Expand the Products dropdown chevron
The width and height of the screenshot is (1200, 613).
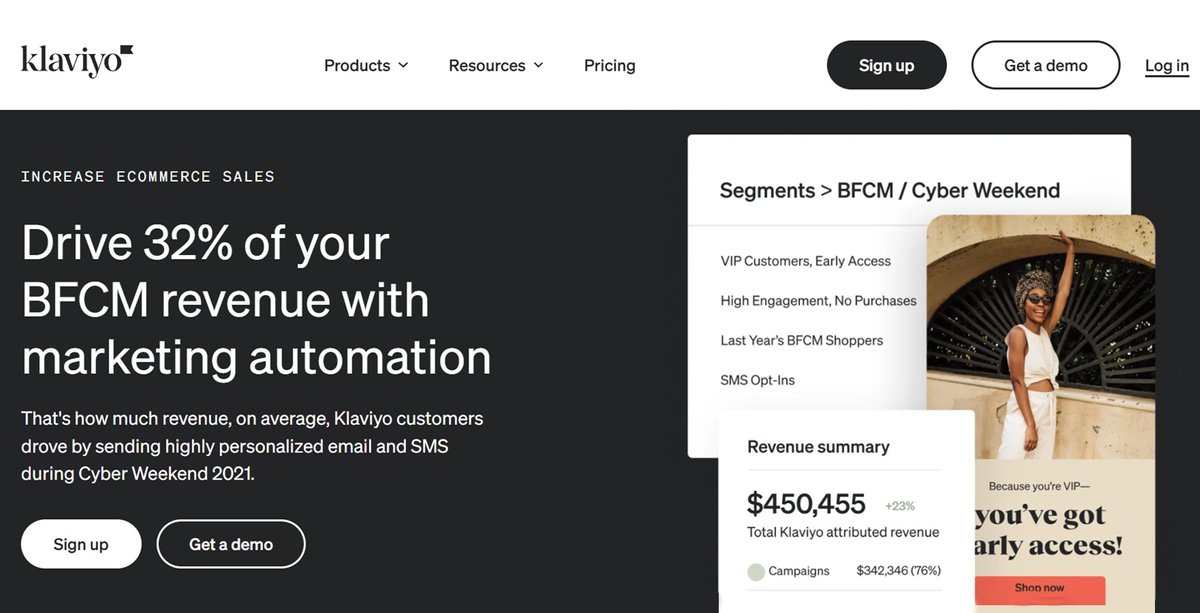(x=403, y=66)
